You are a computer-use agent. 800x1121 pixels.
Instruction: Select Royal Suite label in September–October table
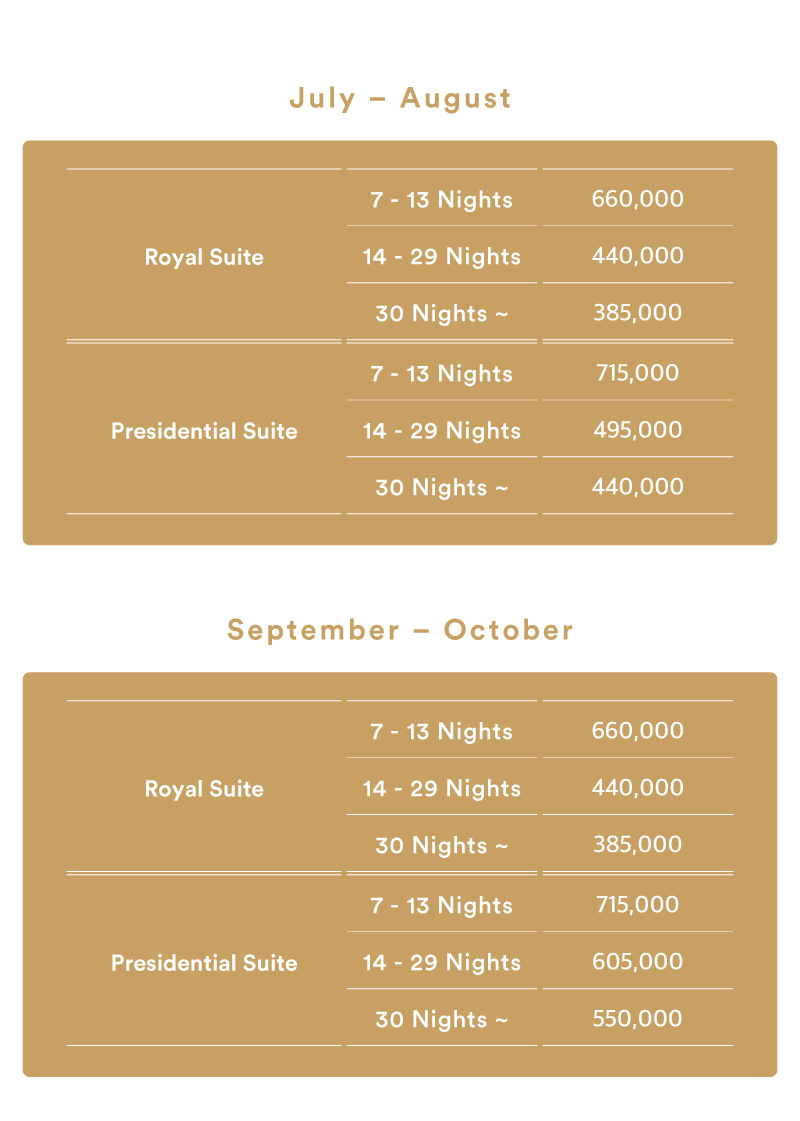click(x=204, y=789)
